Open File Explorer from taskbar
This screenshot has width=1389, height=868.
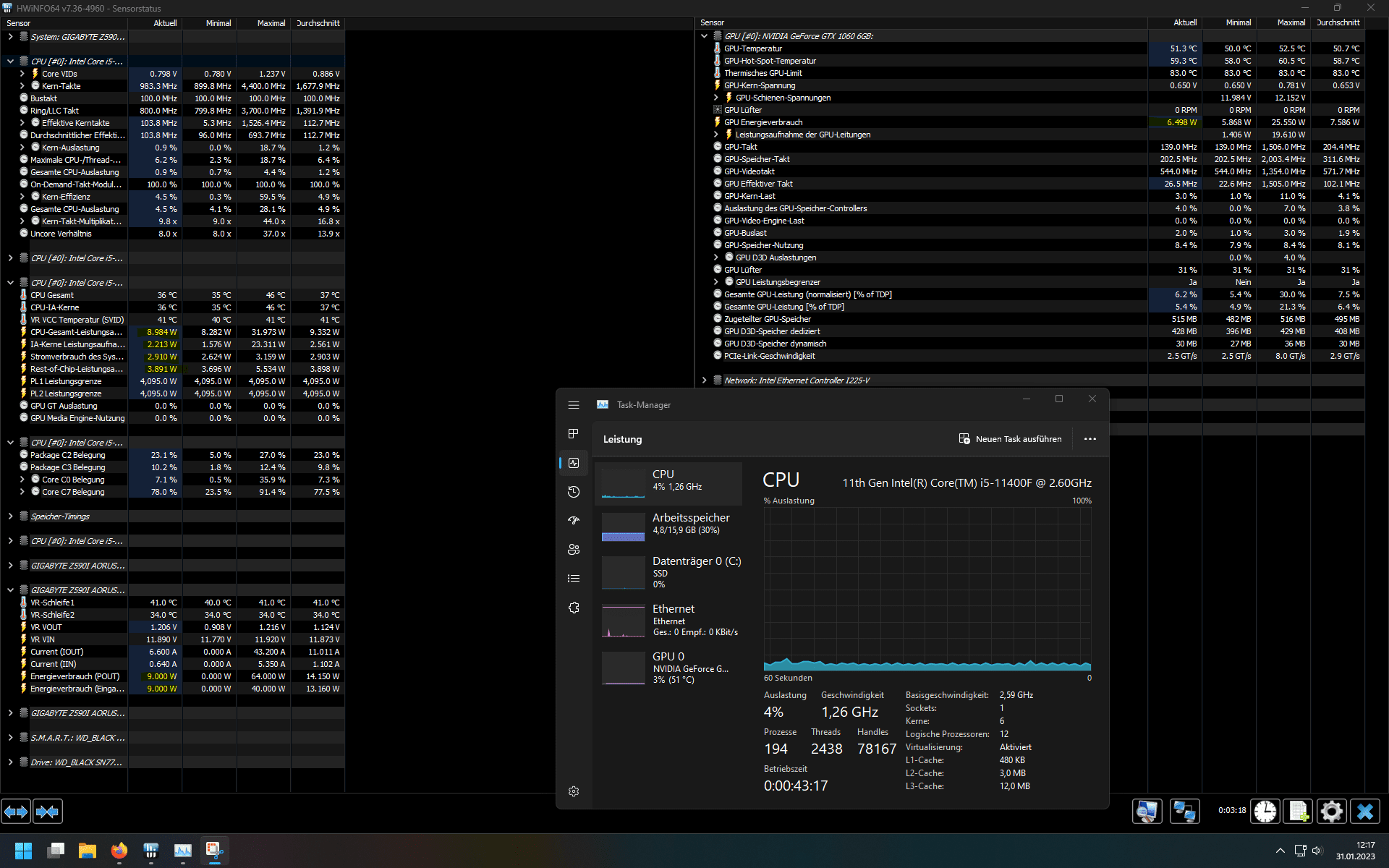88,851
